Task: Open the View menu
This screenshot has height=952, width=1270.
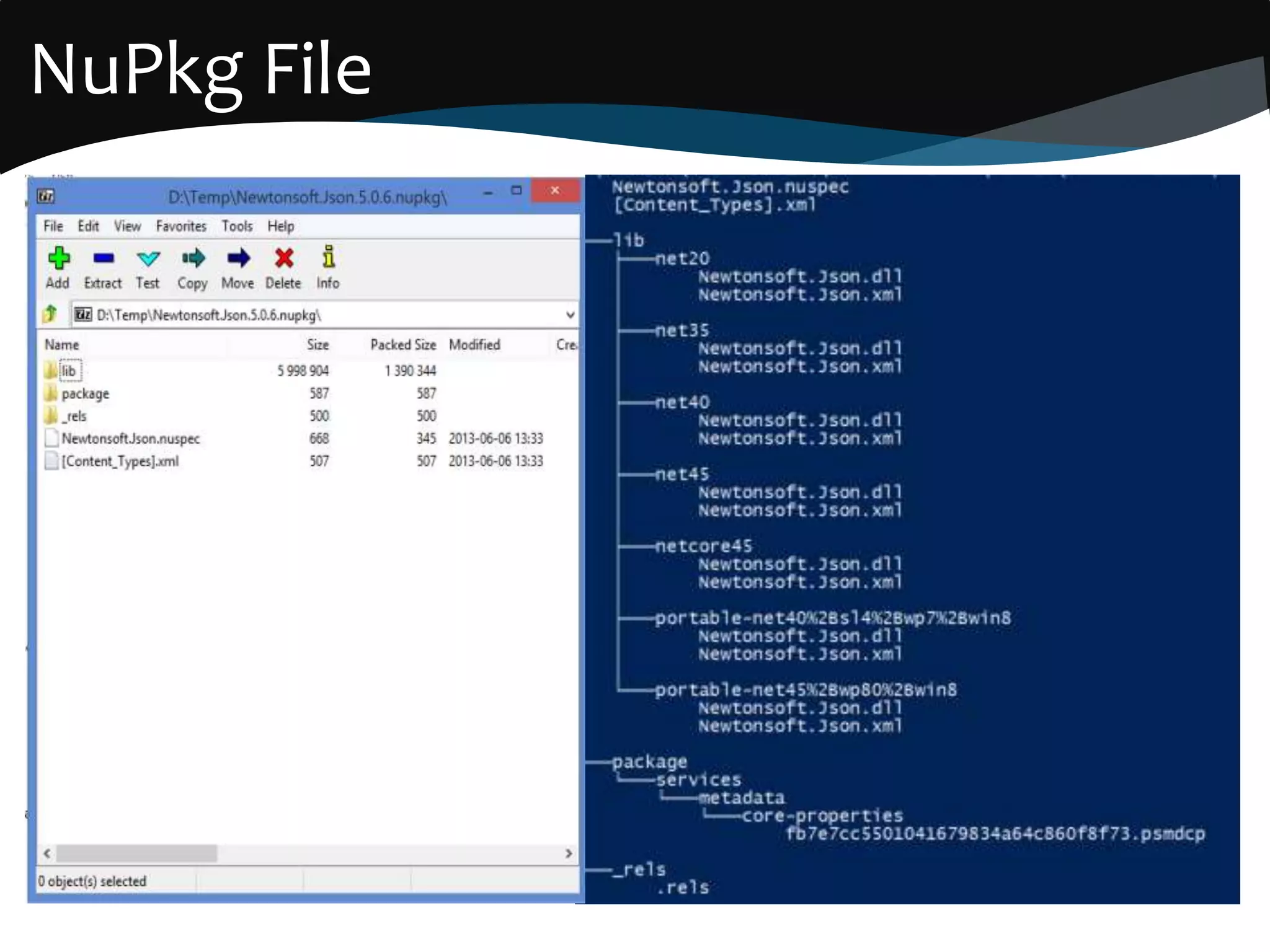Action: coord(127,226)
